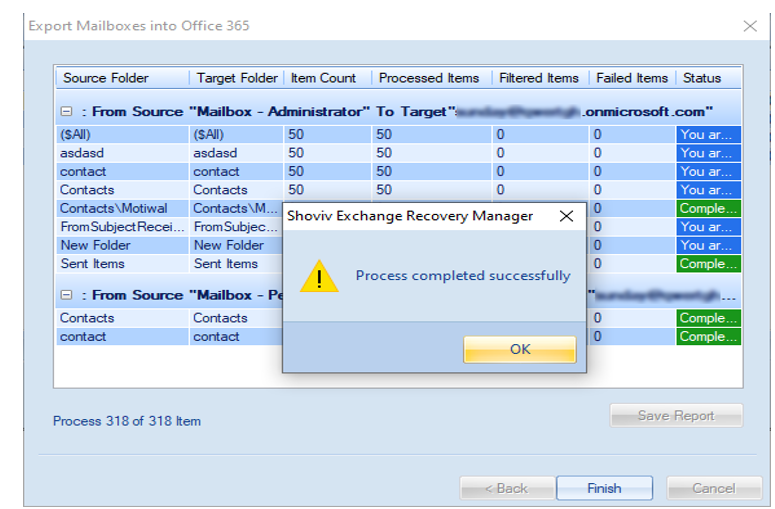Click the Comple... status of Sent Items row
This screenshot has width=775, height=509.
click(708, 264)
